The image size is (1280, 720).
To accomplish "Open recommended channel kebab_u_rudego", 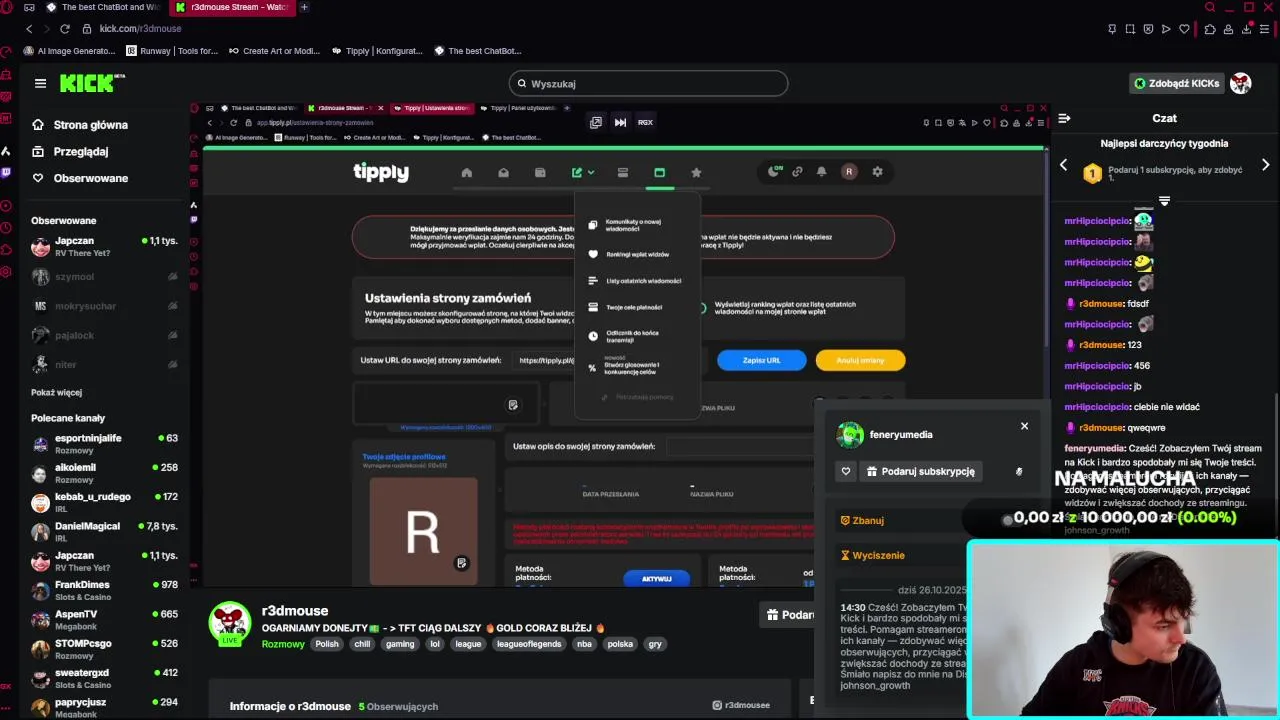I will click(104, 502).
